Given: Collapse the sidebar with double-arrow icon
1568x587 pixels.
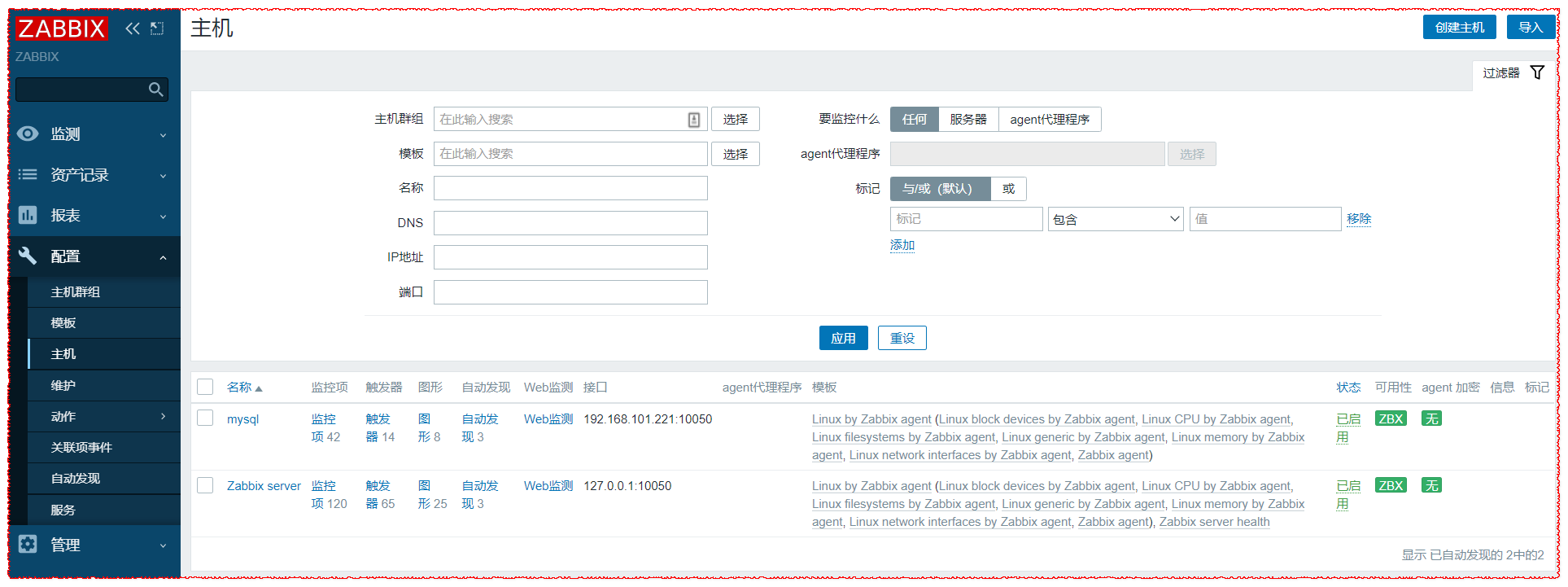Looking at the screenshot, I should 132,28.
